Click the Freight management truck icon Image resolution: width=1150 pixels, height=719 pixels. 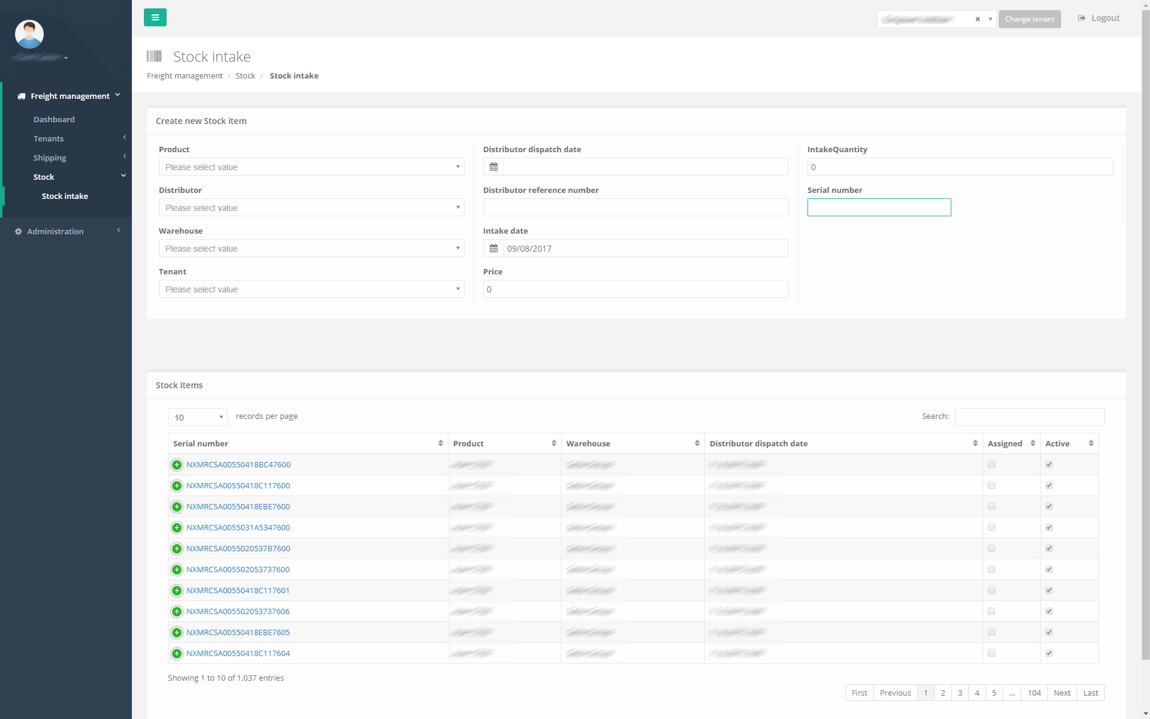click(x=21, y=96)
